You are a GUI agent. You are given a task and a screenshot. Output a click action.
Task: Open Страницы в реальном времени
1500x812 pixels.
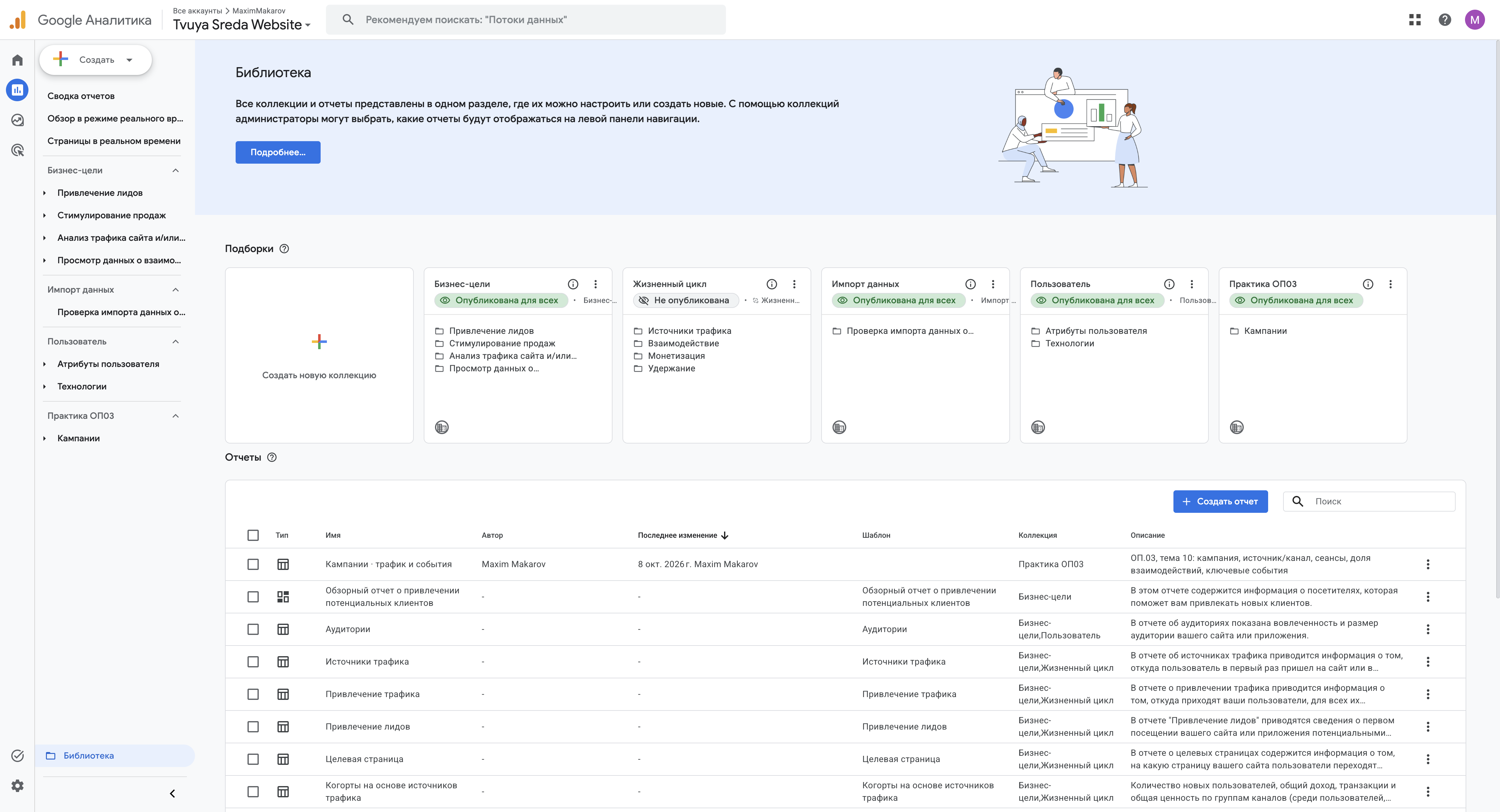coord(114,141)
